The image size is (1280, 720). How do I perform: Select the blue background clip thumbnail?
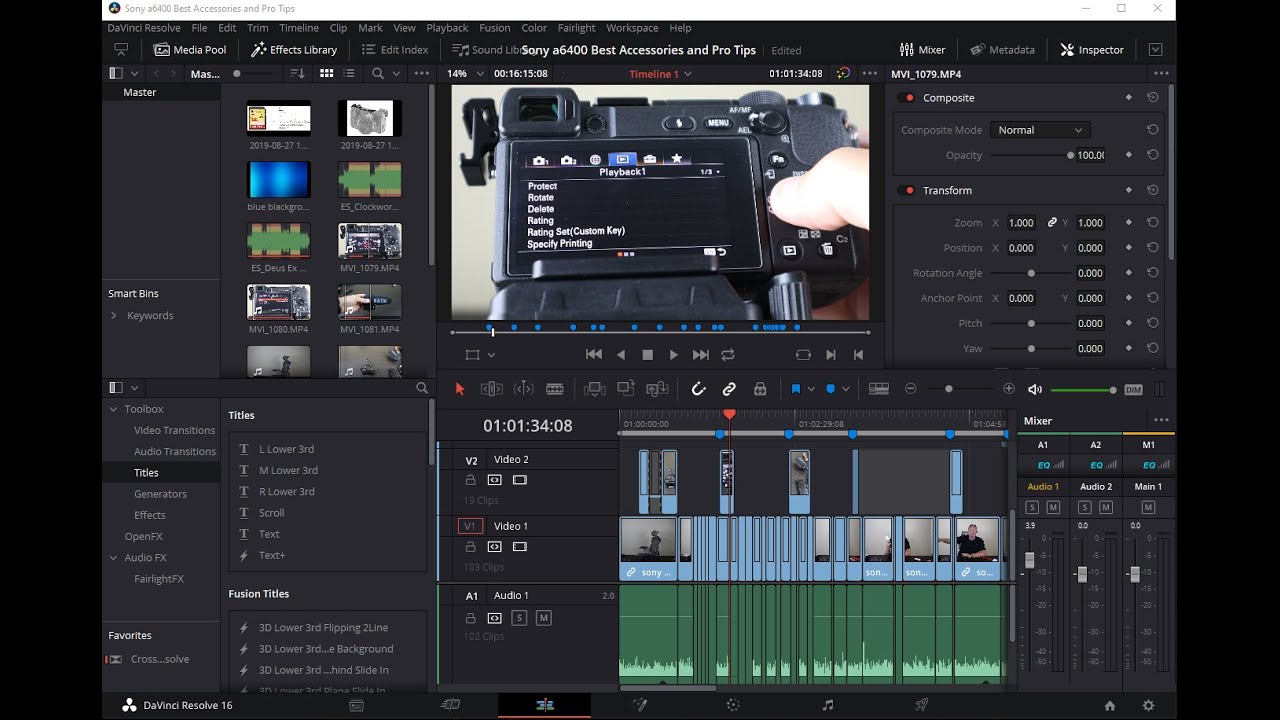[x=278, y=180]
